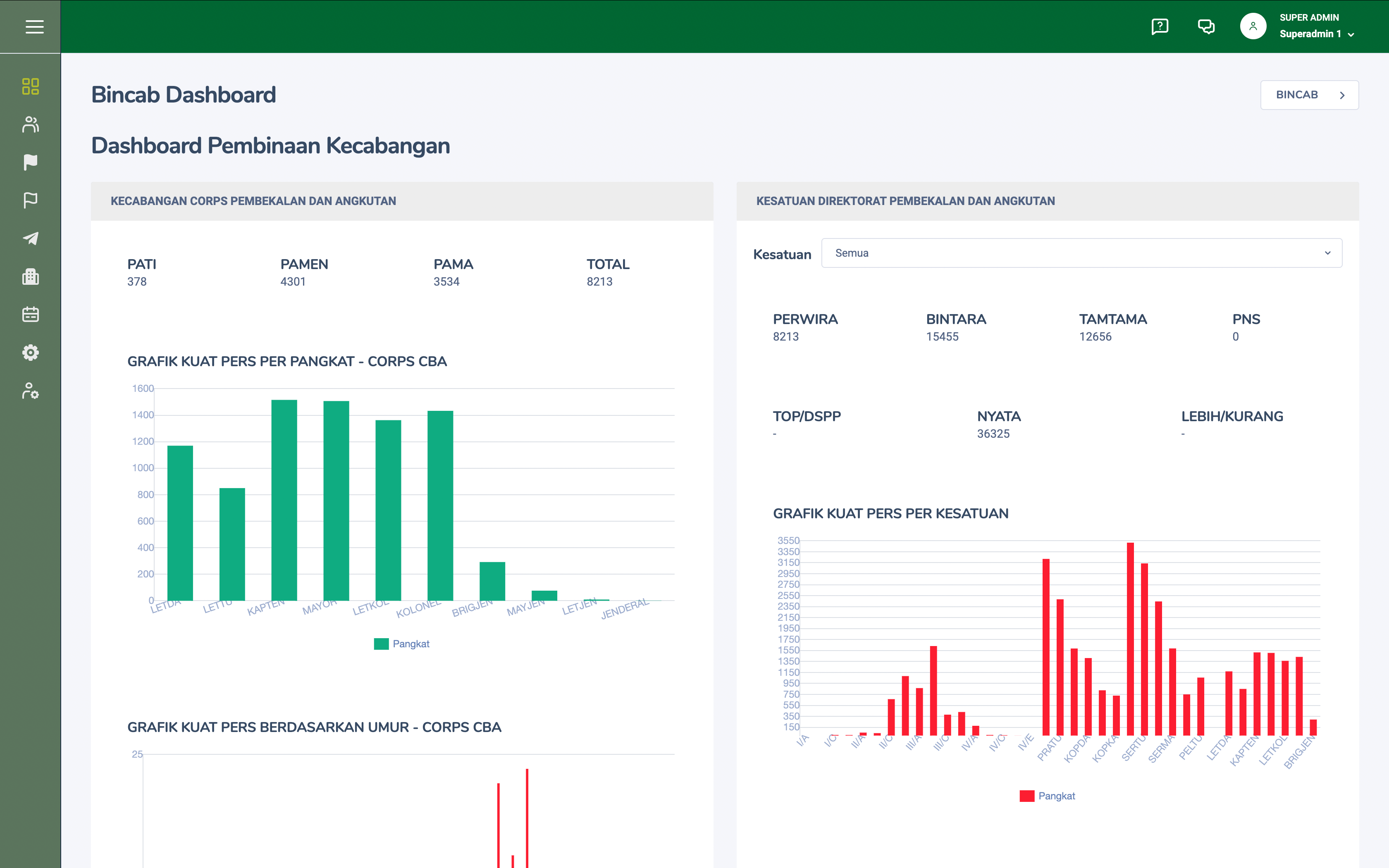Click the green swatch beside Pangkat
The width and height of the screenshot is (1389, 868).
[x=381, y=644]
